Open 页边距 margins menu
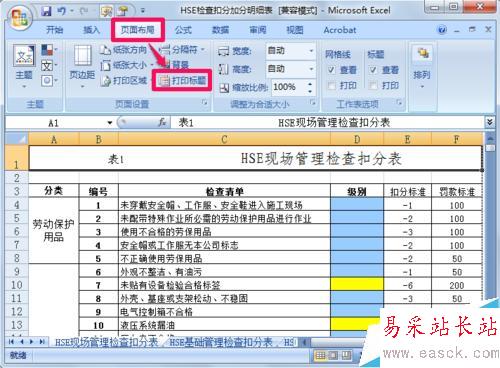Screen dimensions: 500x368 82,67
